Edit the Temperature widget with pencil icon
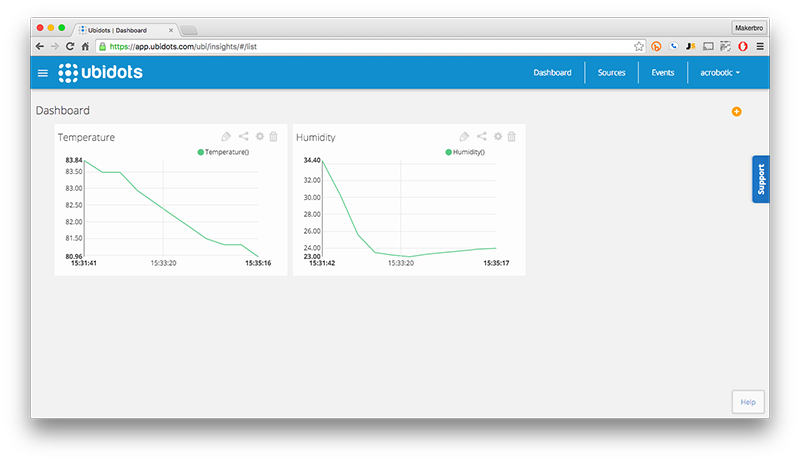The image size is (800, 462). pos(226,137)
